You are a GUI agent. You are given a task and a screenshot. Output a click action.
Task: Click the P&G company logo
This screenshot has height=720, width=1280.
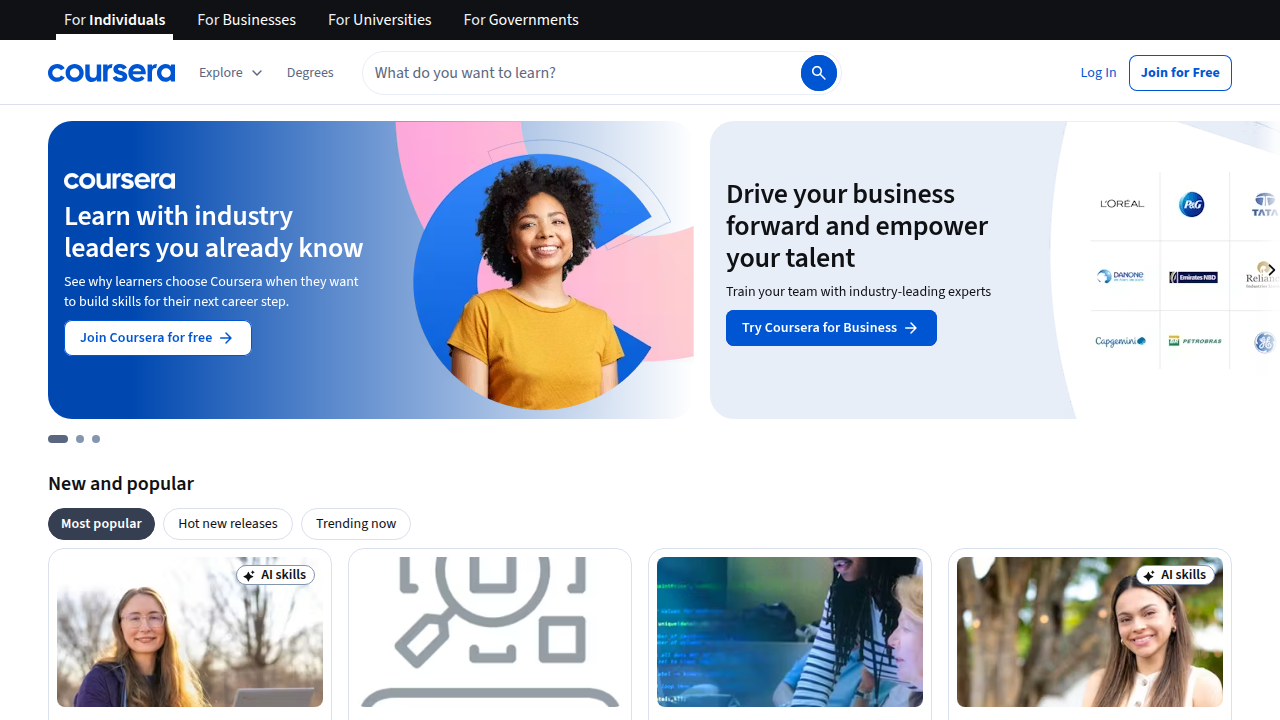(1191, 205)
